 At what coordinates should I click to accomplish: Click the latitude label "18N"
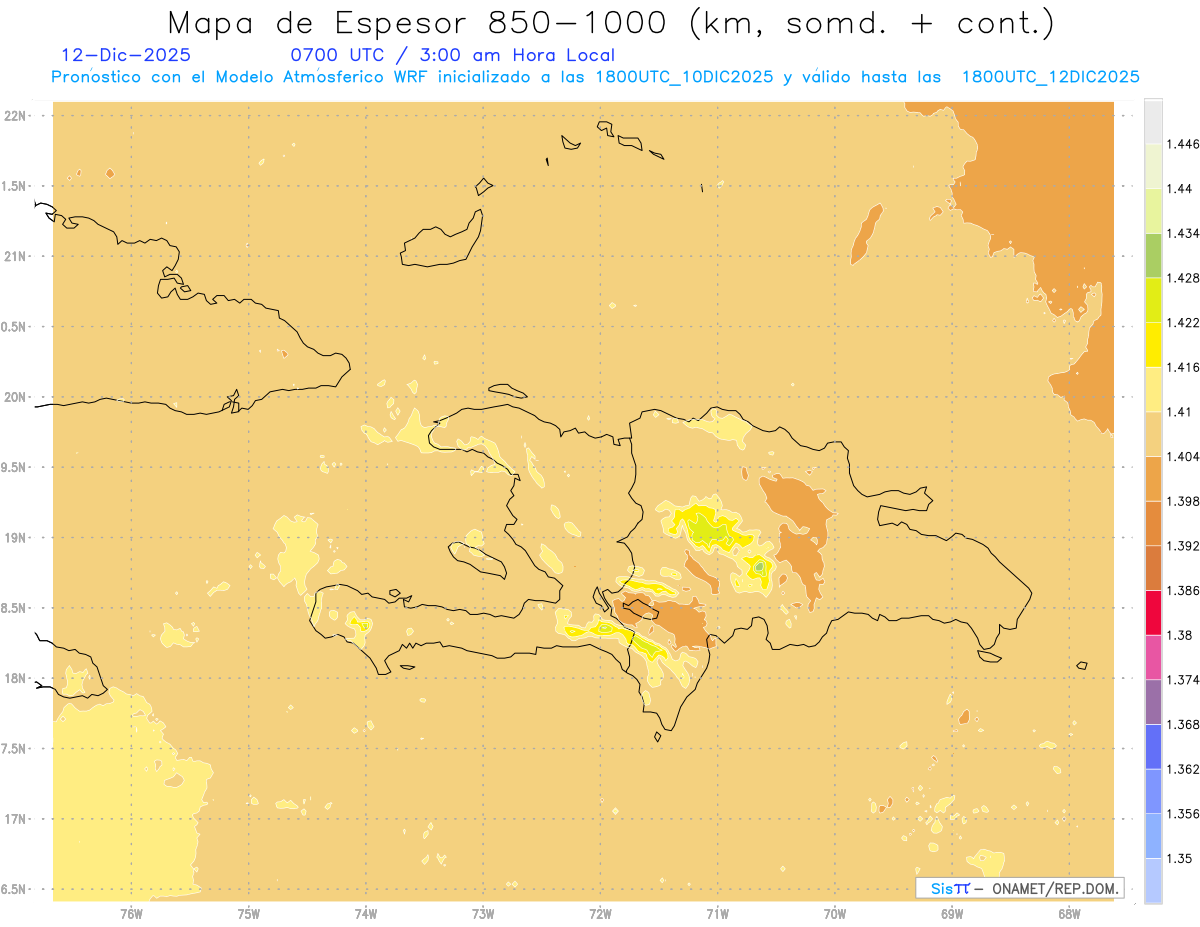pyautogui.click(x=17, y=679)
